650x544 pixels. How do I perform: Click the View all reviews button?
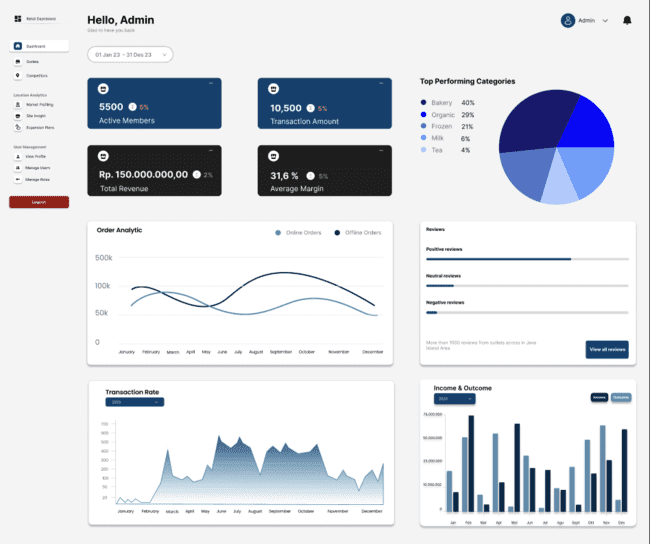point(607,350)
